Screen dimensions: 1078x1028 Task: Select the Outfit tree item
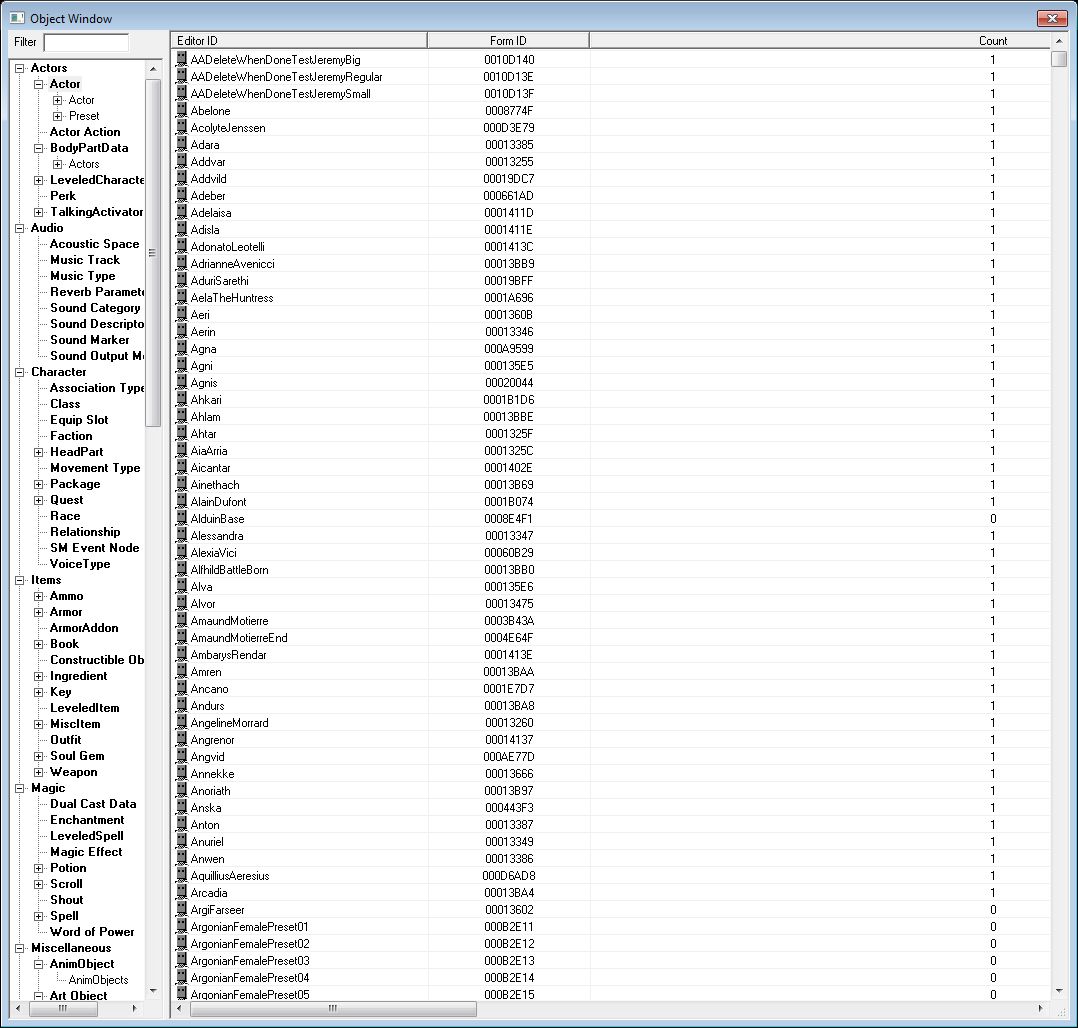[65, 740]
